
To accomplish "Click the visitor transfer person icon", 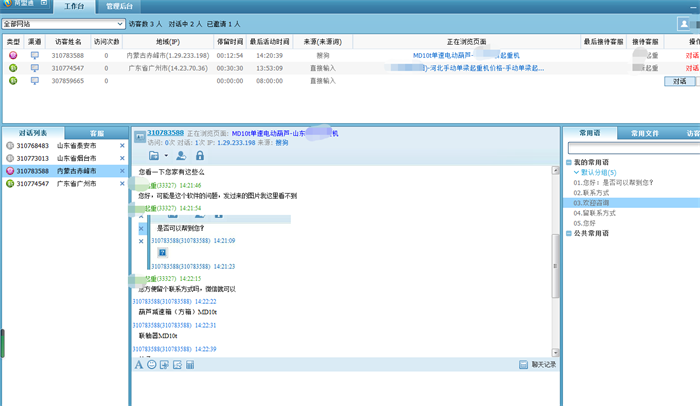I will pos(181,156).
